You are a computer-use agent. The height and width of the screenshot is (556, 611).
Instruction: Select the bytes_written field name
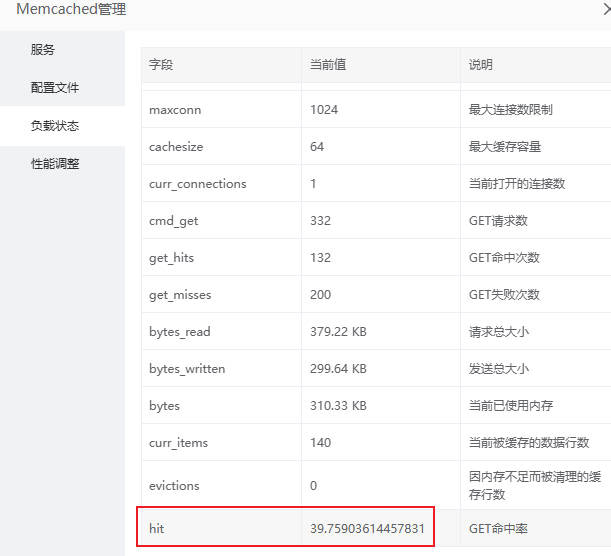click(x=187, y=369)
